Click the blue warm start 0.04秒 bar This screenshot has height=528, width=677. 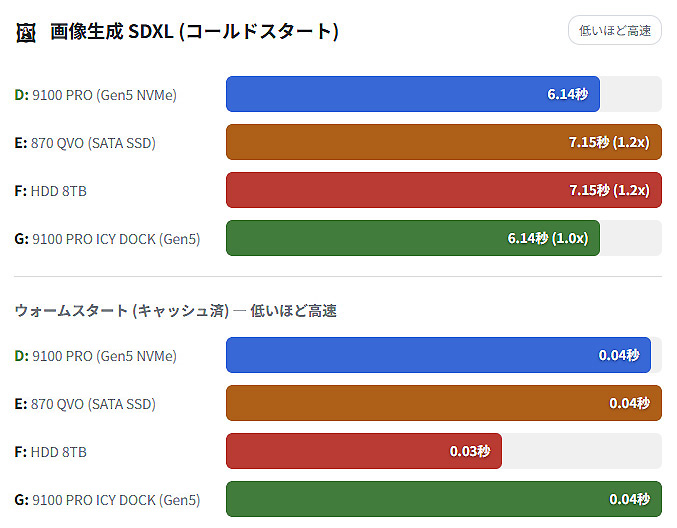(x=438, y=355)
